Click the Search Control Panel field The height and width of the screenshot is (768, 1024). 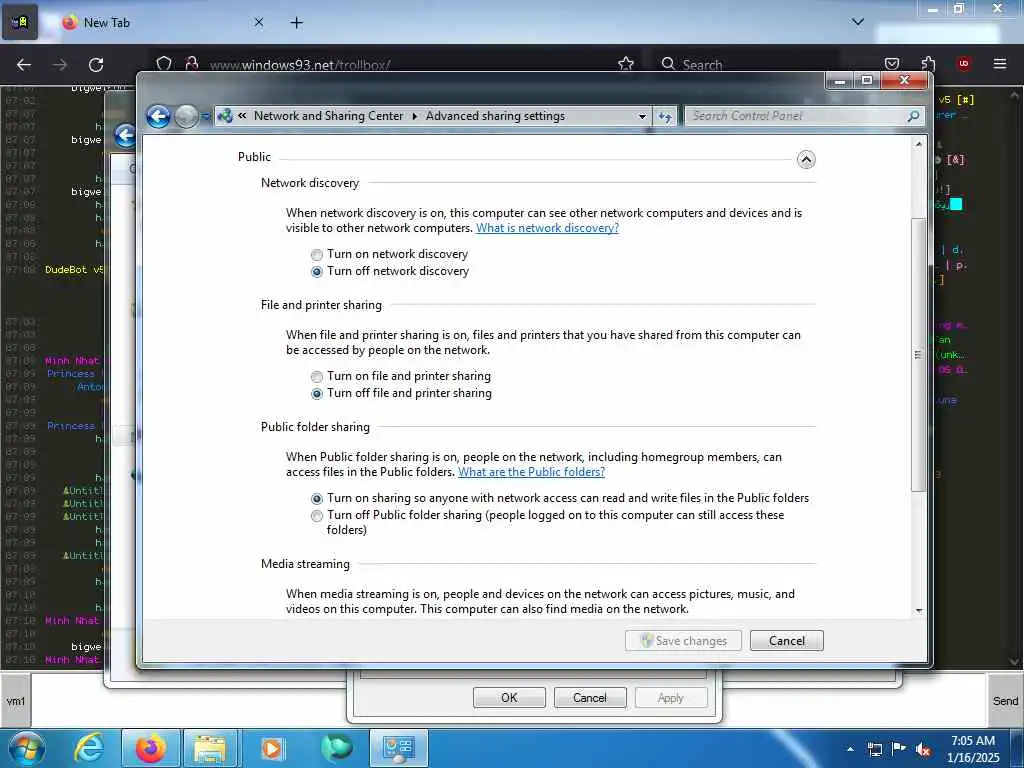point(797,116)
